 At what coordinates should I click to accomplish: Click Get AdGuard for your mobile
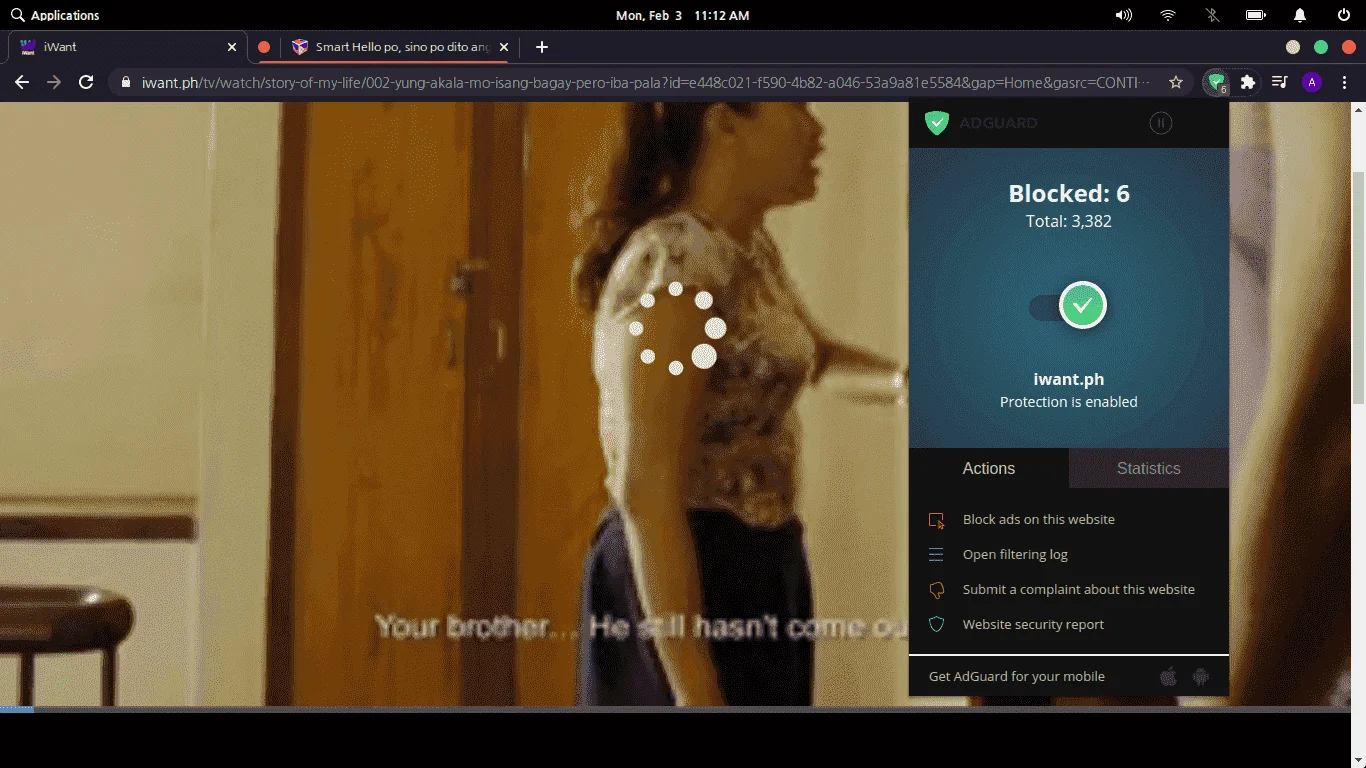(x=1017, y=676)
